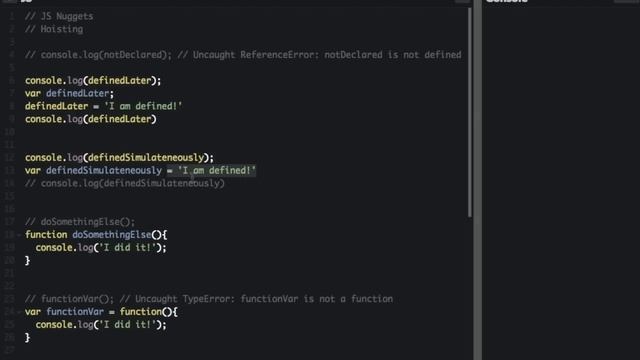Click the '// doSomethingElse();' comment
Screen dimensions: 640x360
click(80, 222)
